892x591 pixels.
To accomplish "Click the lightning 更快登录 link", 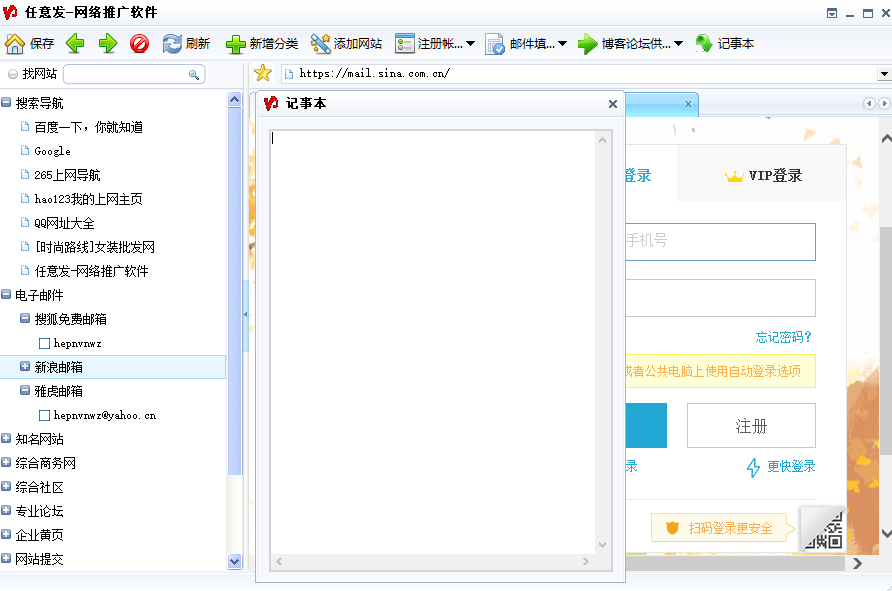I will point(780,466).
